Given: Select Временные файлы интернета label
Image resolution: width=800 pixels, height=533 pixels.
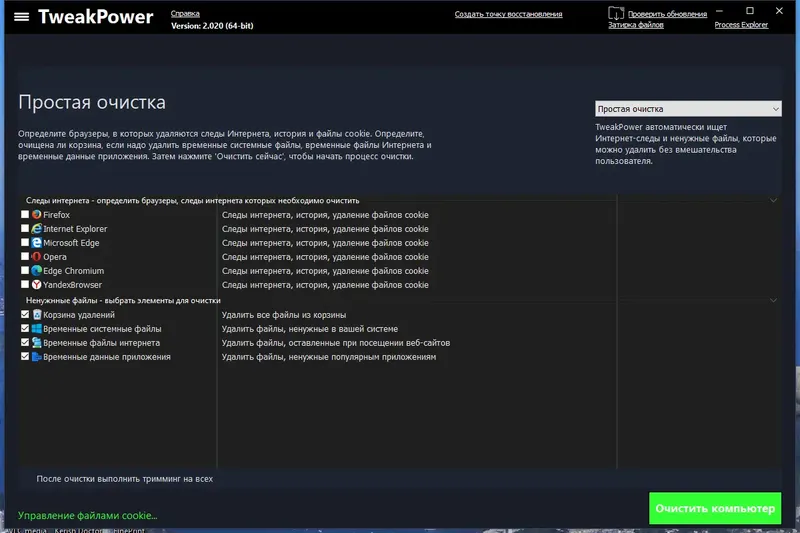Looking at the screenshot, I should click(102, 343).
